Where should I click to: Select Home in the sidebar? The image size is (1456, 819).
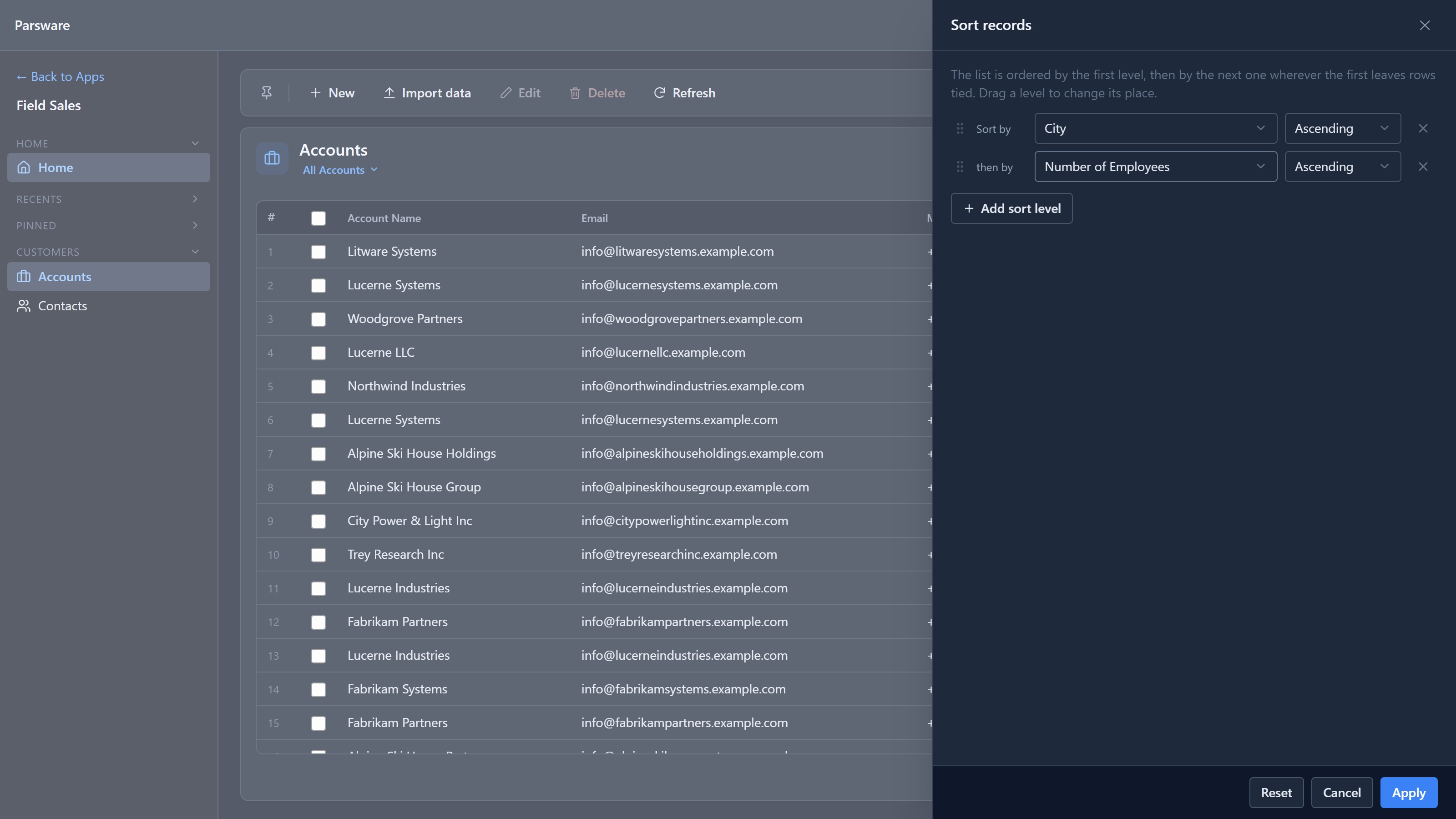pyautogui.click(x=109, y=167)
